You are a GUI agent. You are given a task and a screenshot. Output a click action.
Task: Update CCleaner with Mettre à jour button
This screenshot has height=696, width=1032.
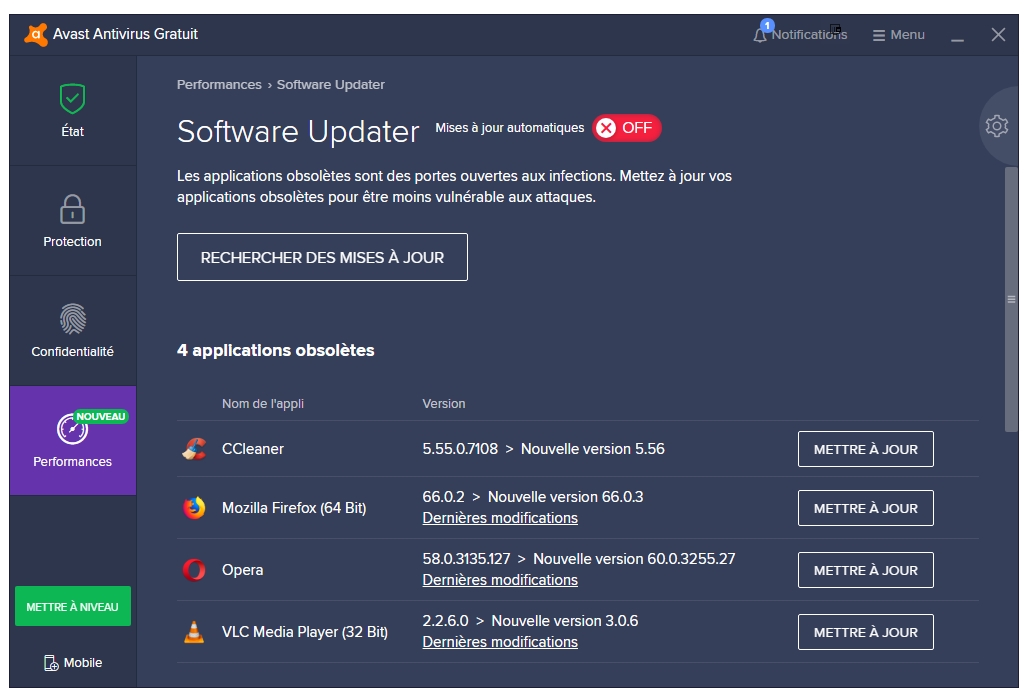[865, 449]
